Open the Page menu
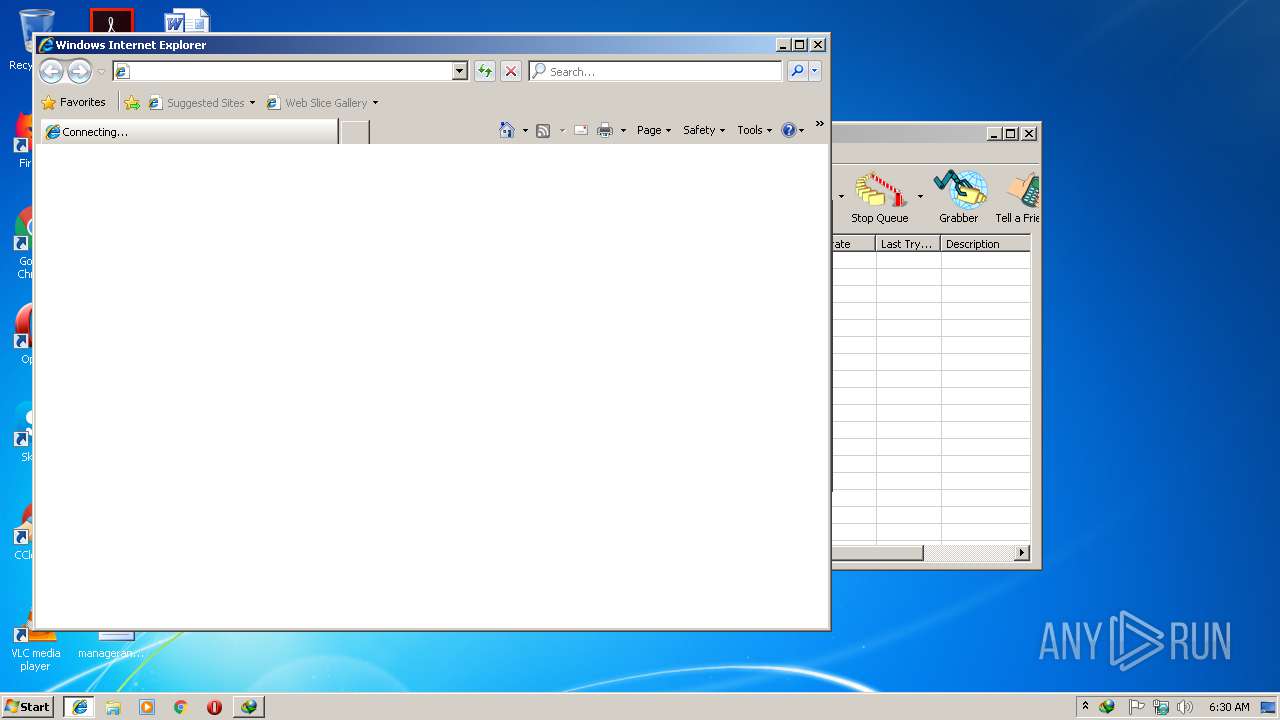1280x720 pixels. (x=654, y=130)
